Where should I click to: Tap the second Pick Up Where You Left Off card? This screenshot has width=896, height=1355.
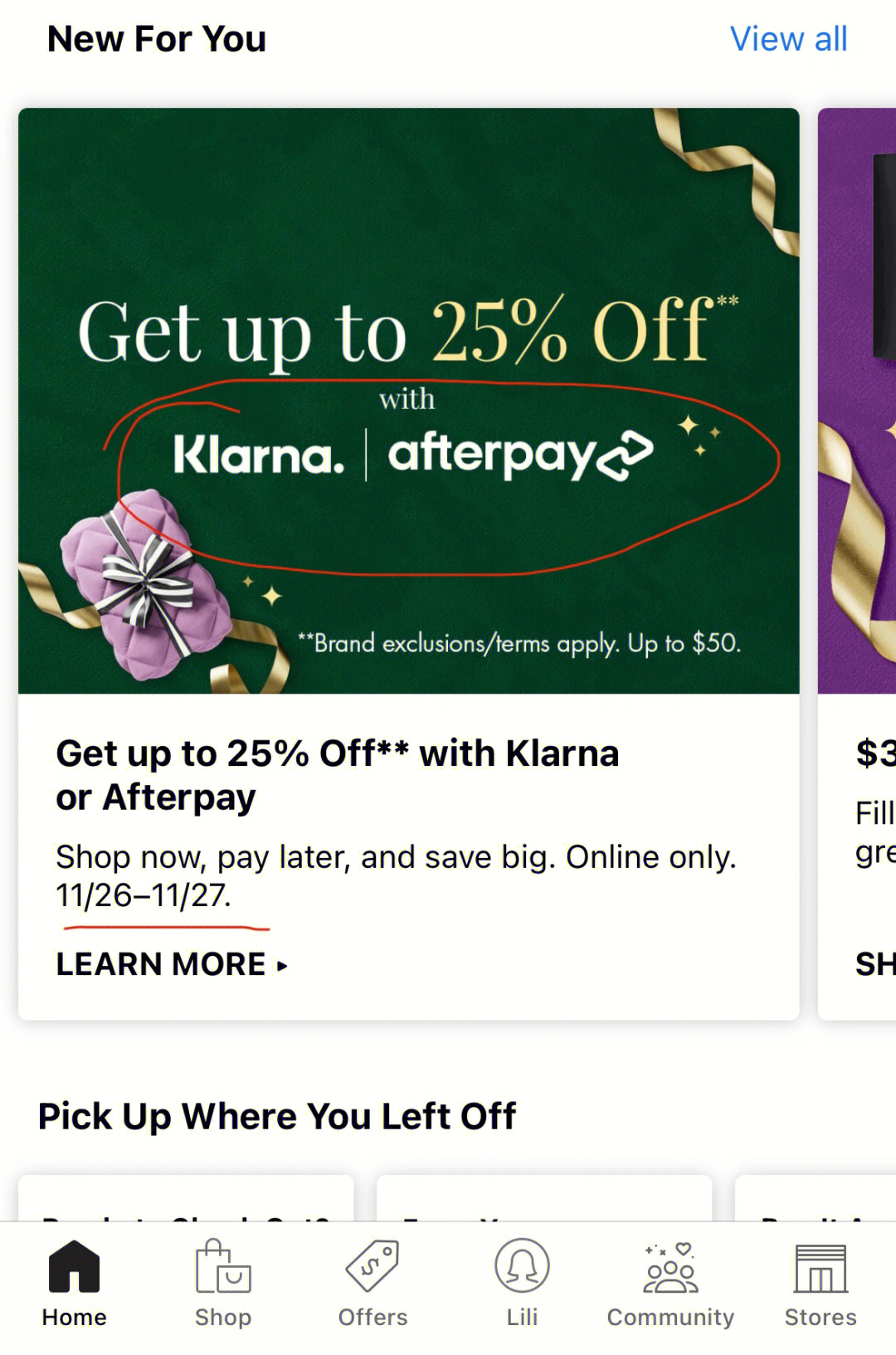pos(544,1197)
